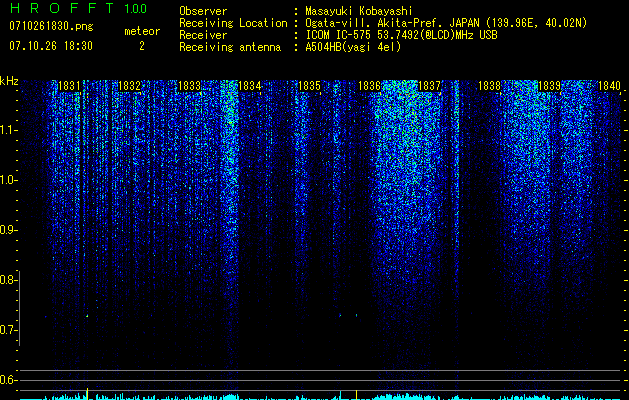Click observer name Masayuki Kobayashi
Image resolution: width=629 pixels, height=400 pixels.
358,11
